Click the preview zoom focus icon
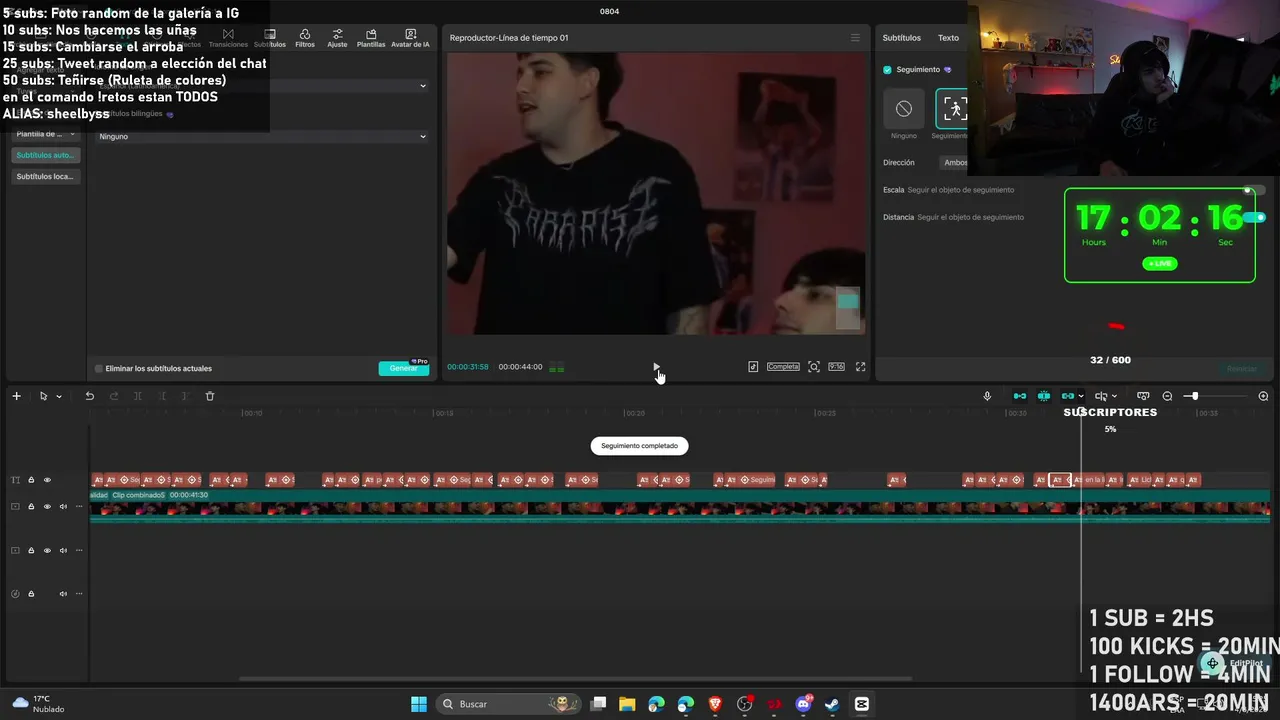The height and width of the screenshot is (720, 1280). click(814, 367)
